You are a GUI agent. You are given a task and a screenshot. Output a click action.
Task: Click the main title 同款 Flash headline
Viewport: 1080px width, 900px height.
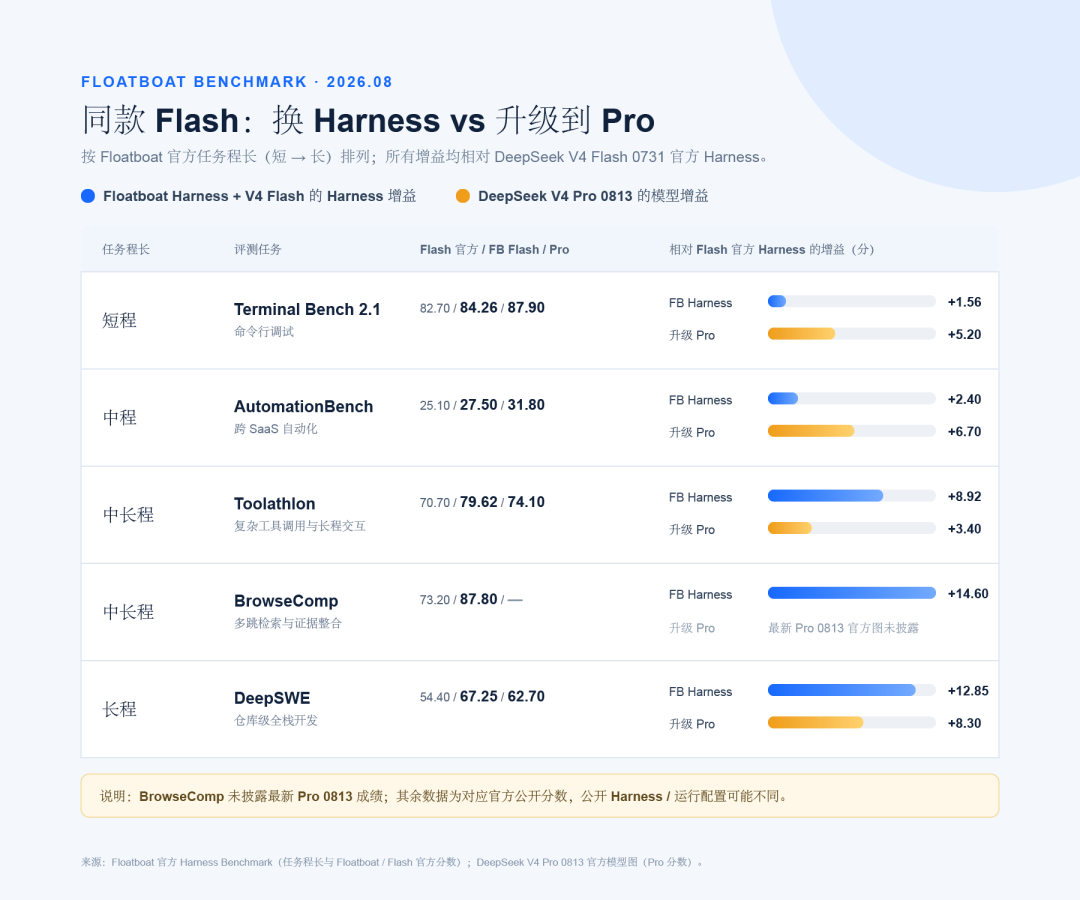[x=368, y=120]
